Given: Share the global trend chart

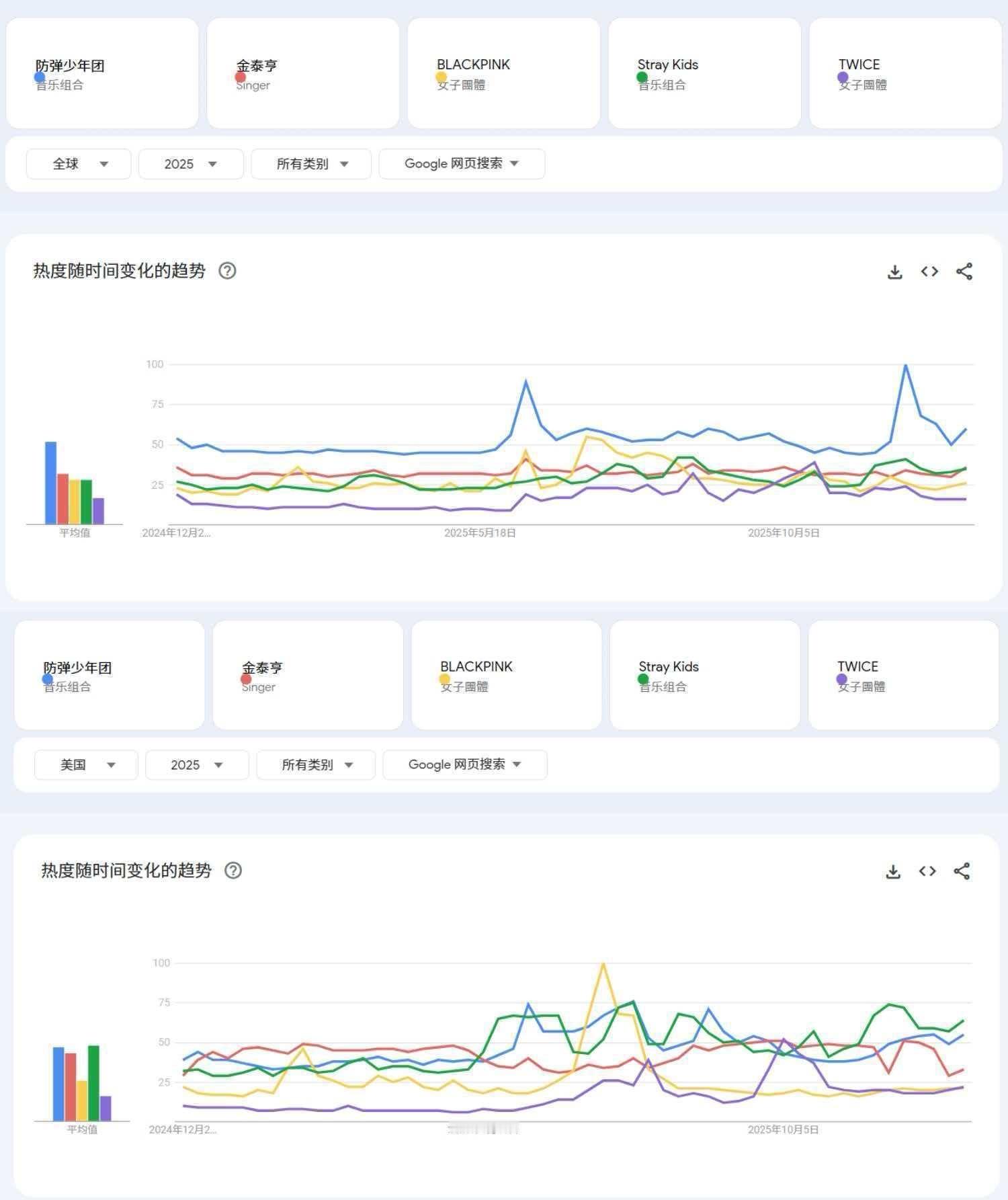Looking at the screenshot, I should click(964, 271).
